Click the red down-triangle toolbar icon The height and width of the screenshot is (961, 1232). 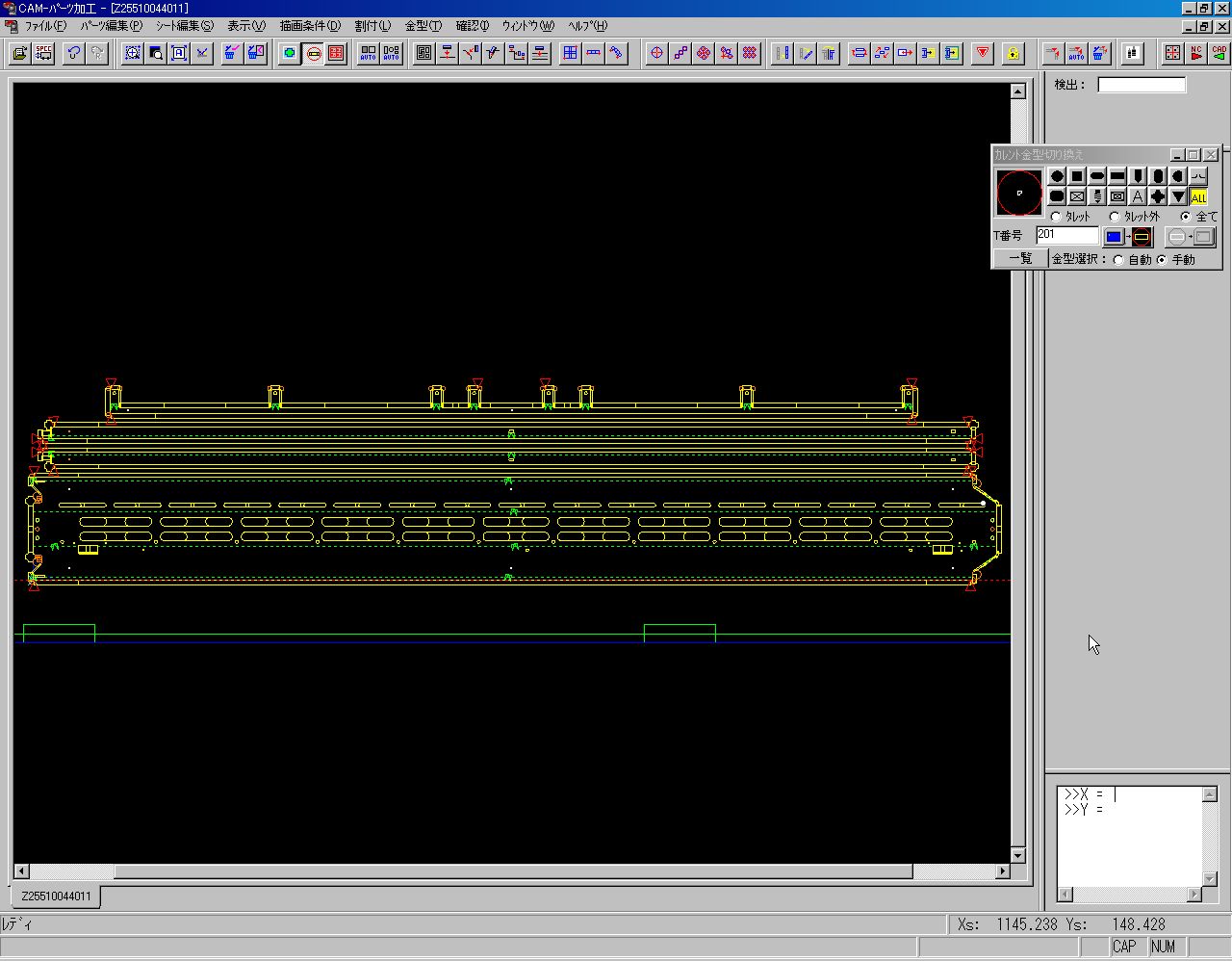[x=983, y=53]
